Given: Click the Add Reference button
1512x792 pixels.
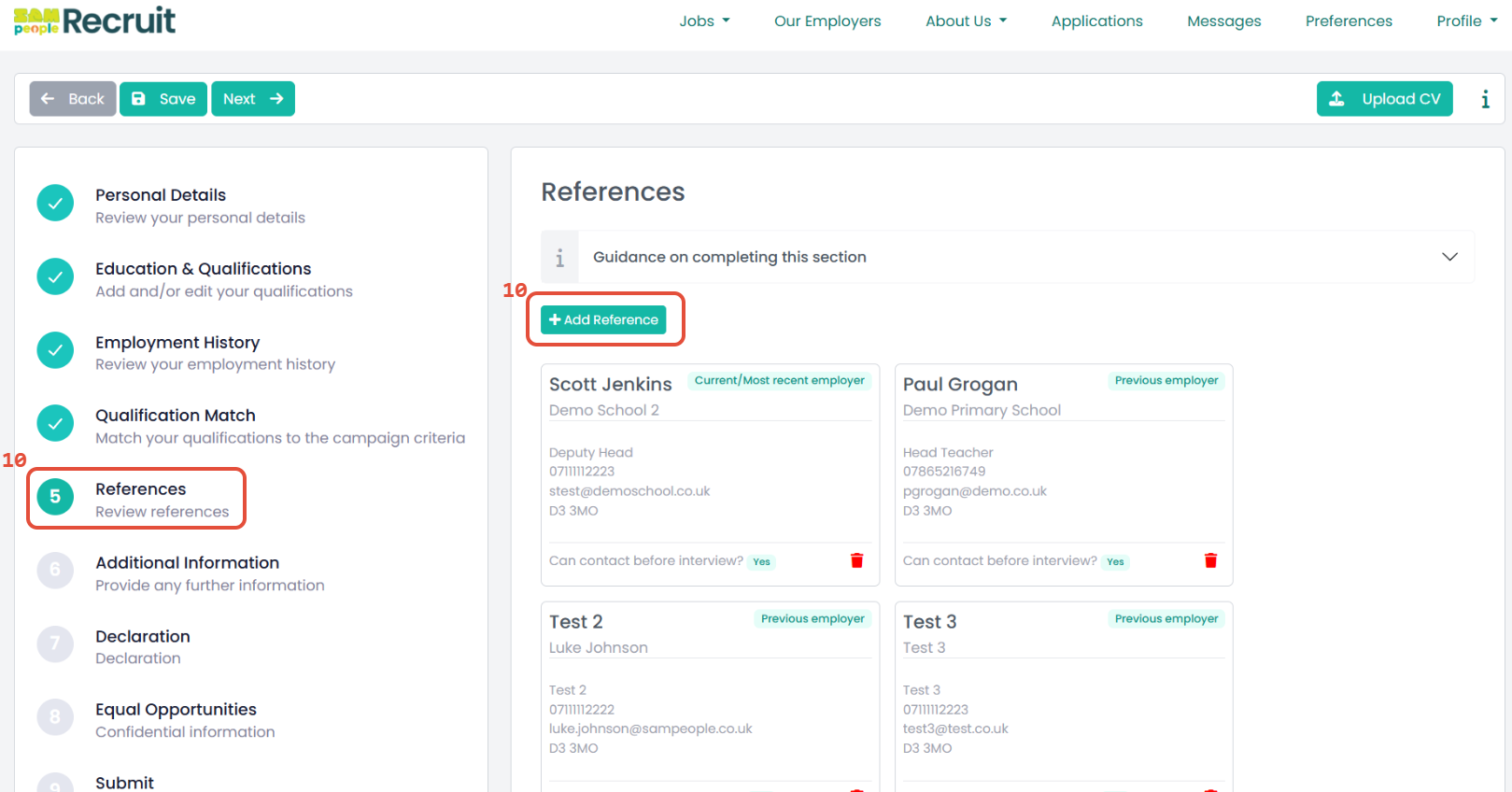Looking at the screenshot, I should click(603, 319).
